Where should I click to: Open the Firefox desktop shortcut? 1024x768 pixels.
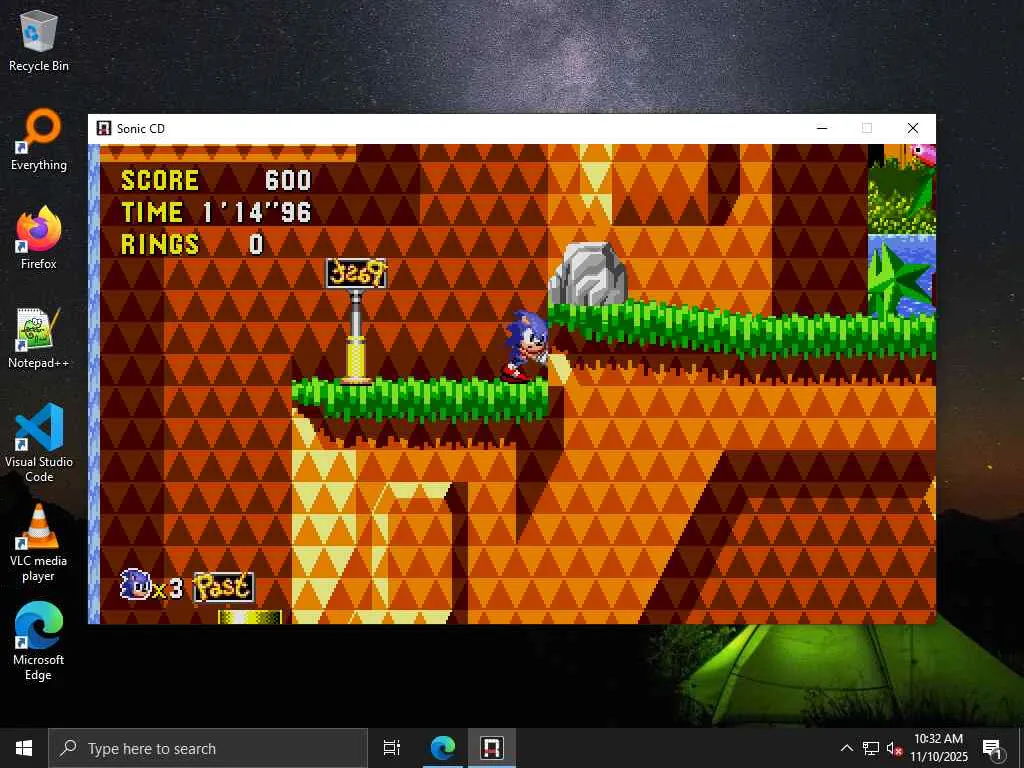[39, 238]
